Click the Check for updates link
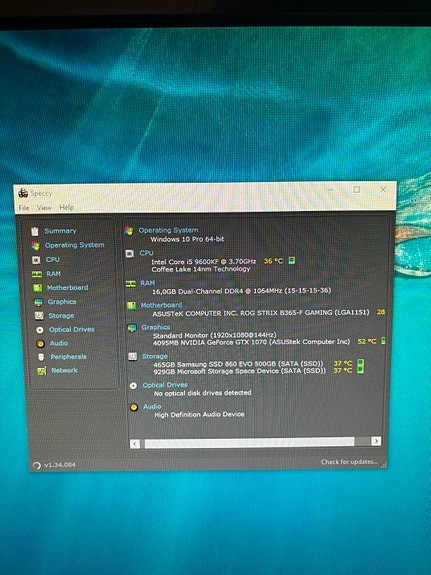This screenshot has height=575, width=431. (x=349, y=462)
